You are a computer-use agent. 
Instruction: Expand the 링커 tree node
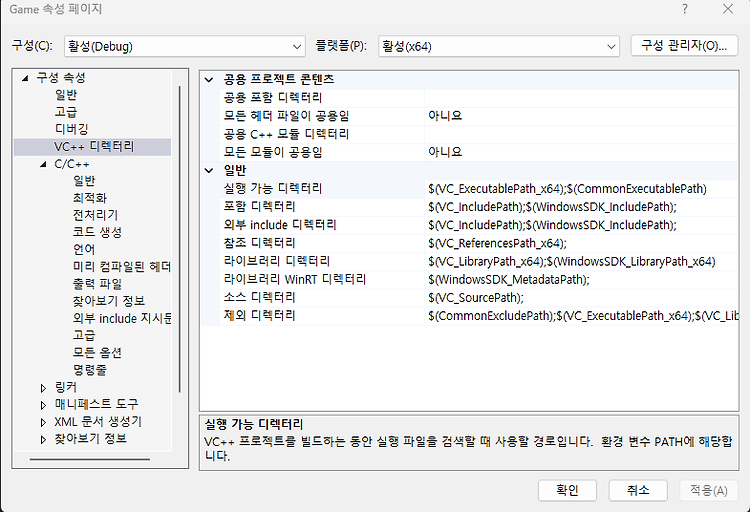pos(43,388)
